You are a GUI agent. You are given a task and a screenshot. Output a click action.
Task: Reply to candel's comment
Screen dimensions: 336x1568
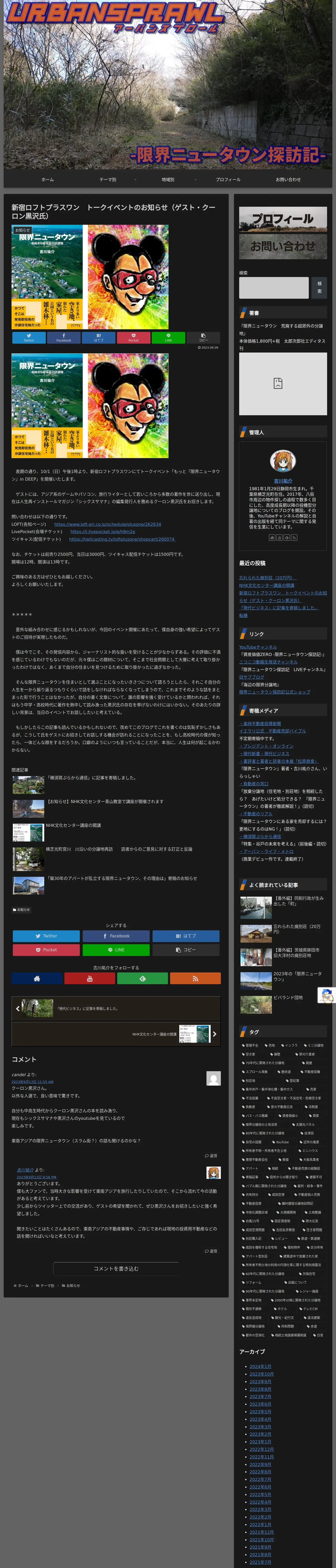tap(210, 1155)
